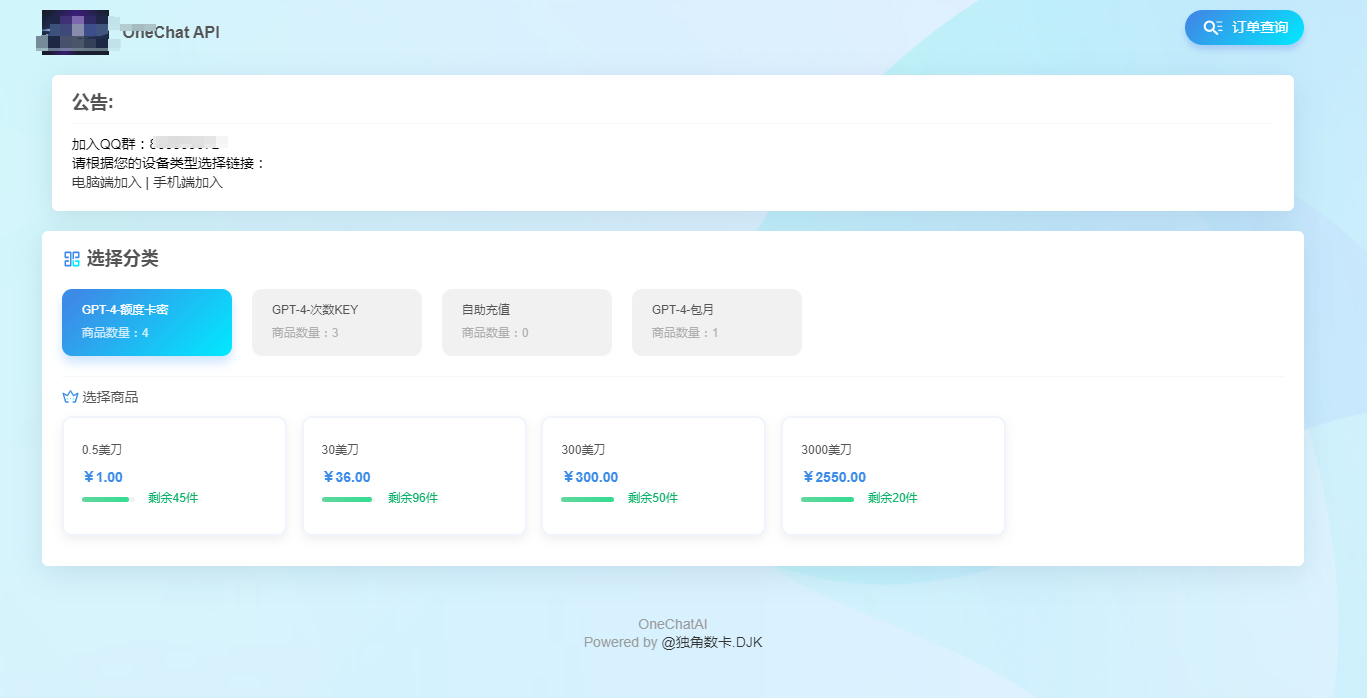Select the GPT-4-额度卡密 category
Viewport: 1367px width, 698px height.
tap(147, 322)
